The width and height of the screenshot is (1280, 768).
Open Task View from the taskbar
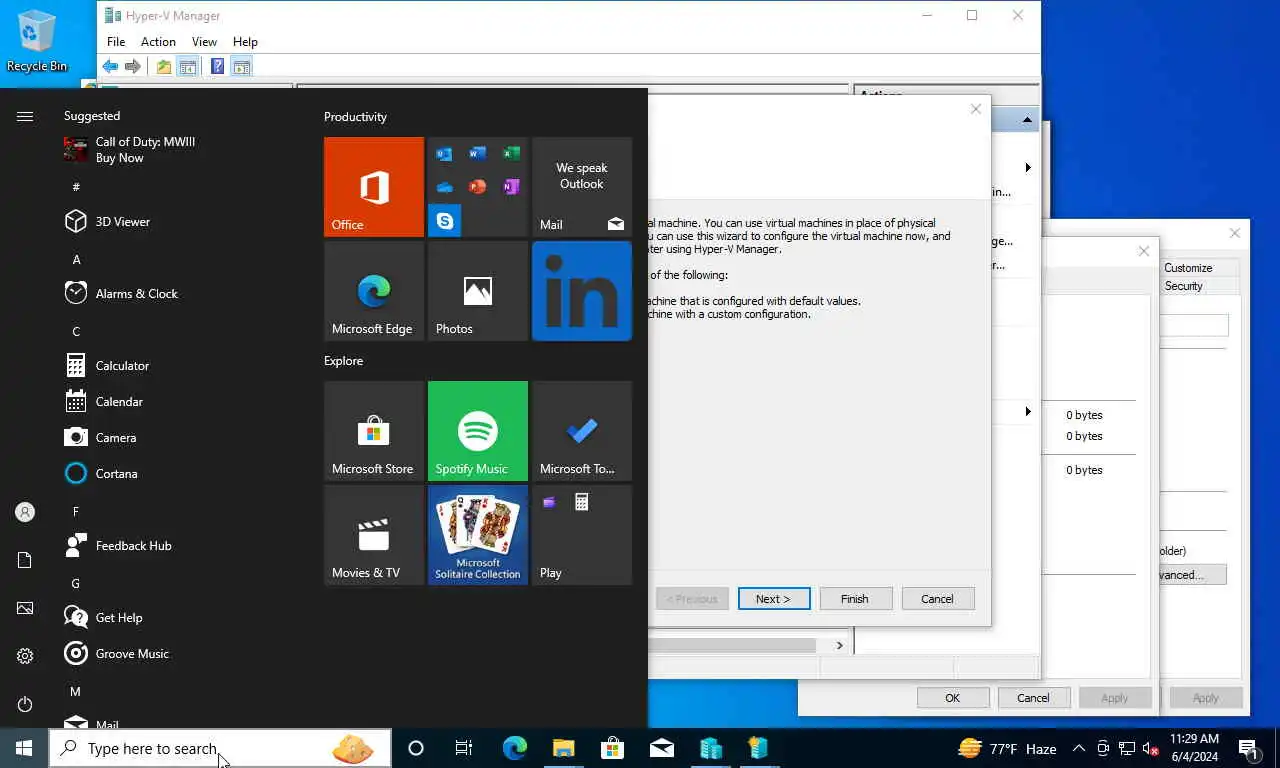click(464, 748)
